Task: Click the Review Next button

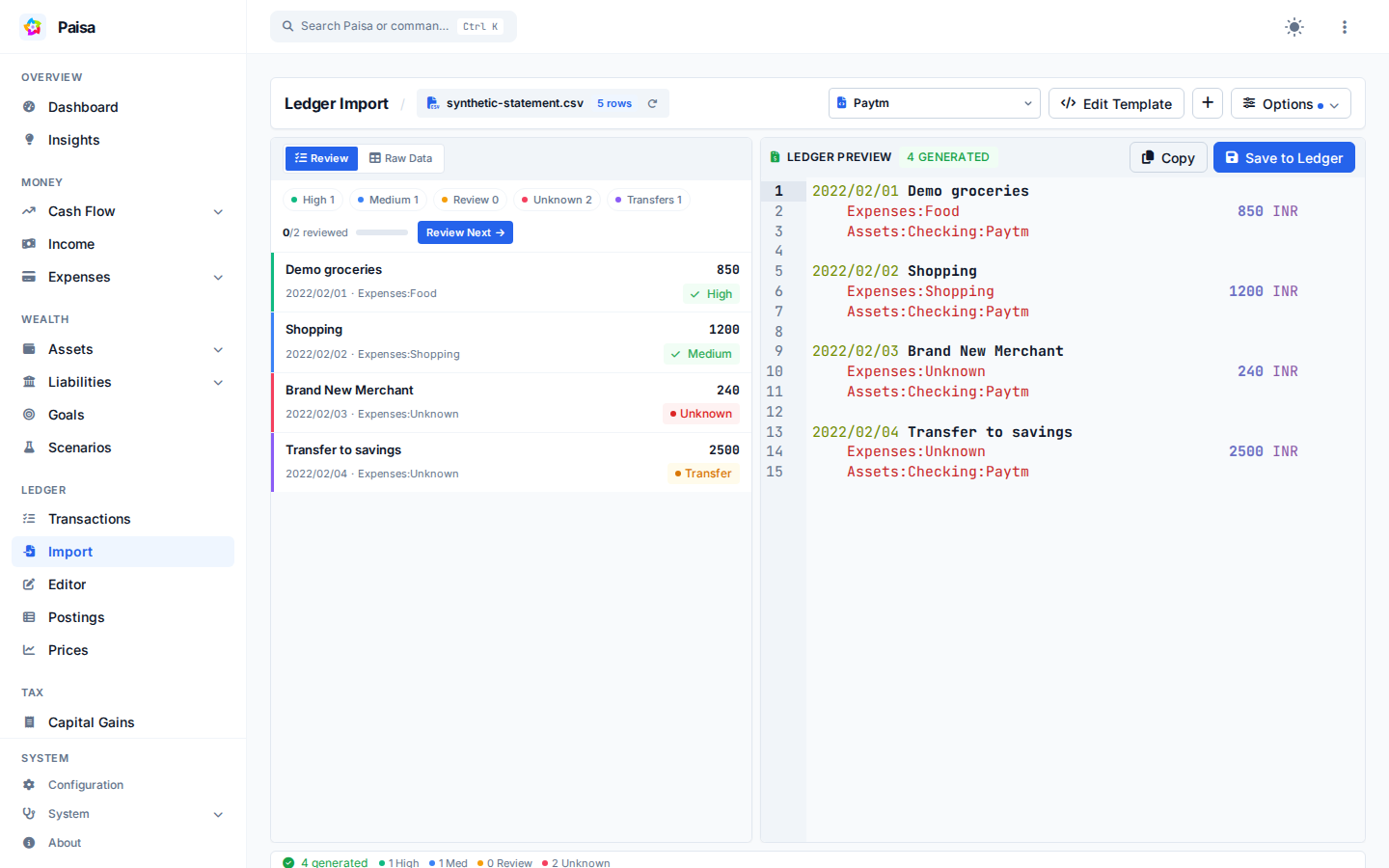Action: point(465,232)
